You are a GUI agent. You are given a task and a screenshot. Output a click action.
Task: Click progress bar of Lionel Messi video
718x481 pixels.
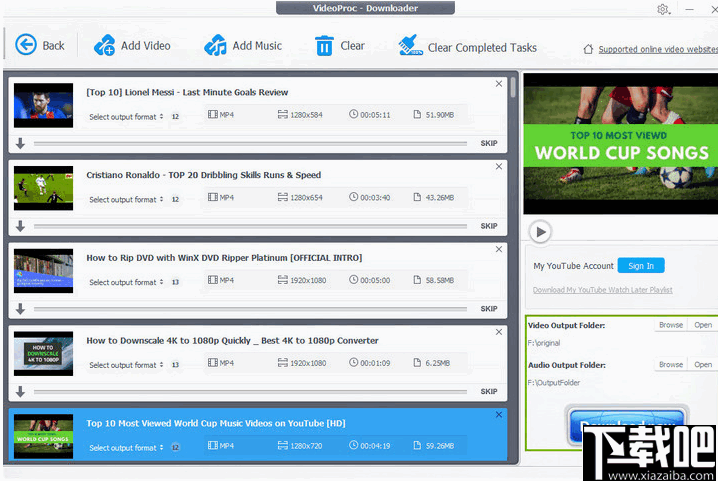[x=250, y=143]
